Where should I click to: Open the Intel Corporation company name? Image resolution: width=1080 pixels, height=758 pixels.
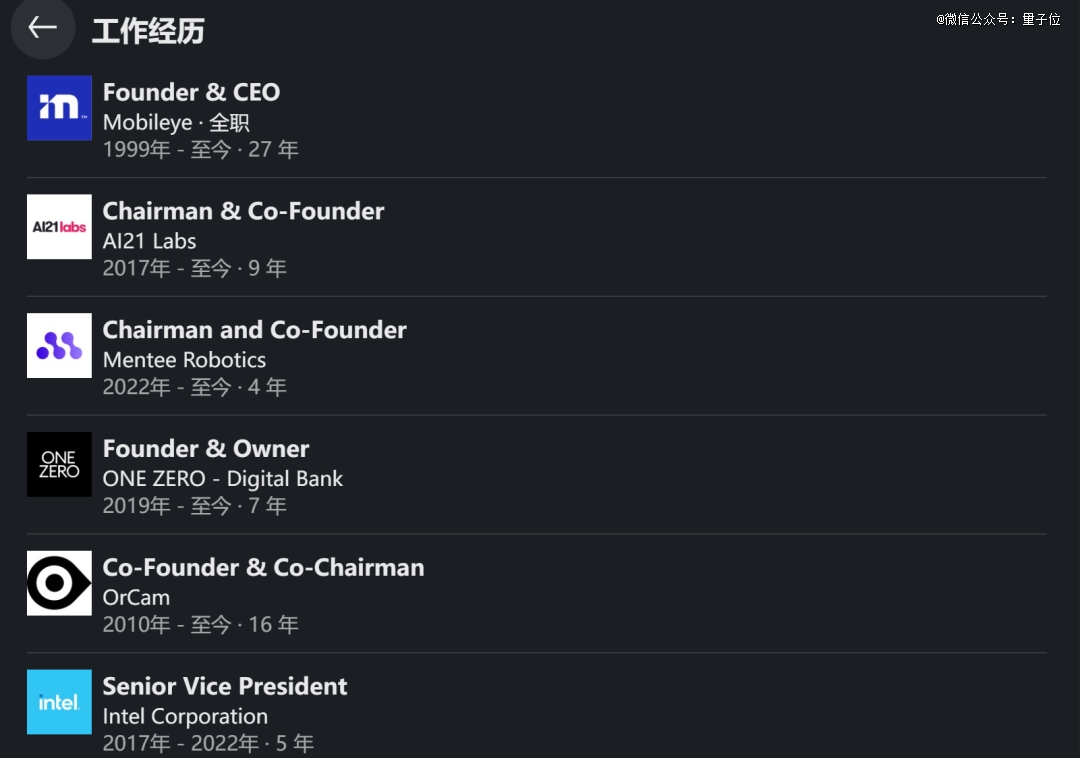coord(185,717)
